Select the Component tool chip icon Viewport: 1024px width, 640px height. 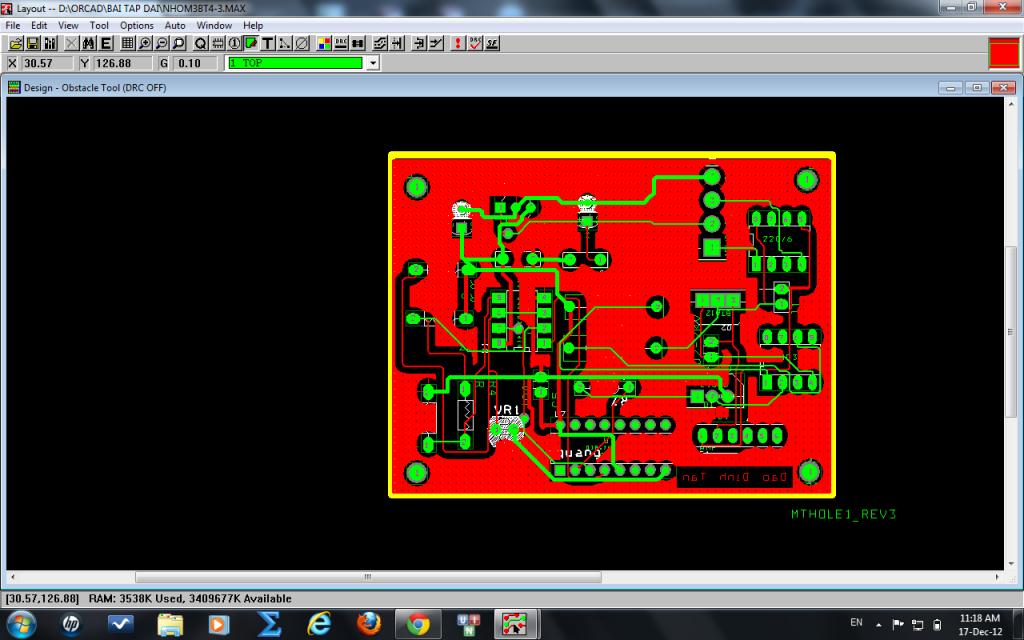coord(217,44)
